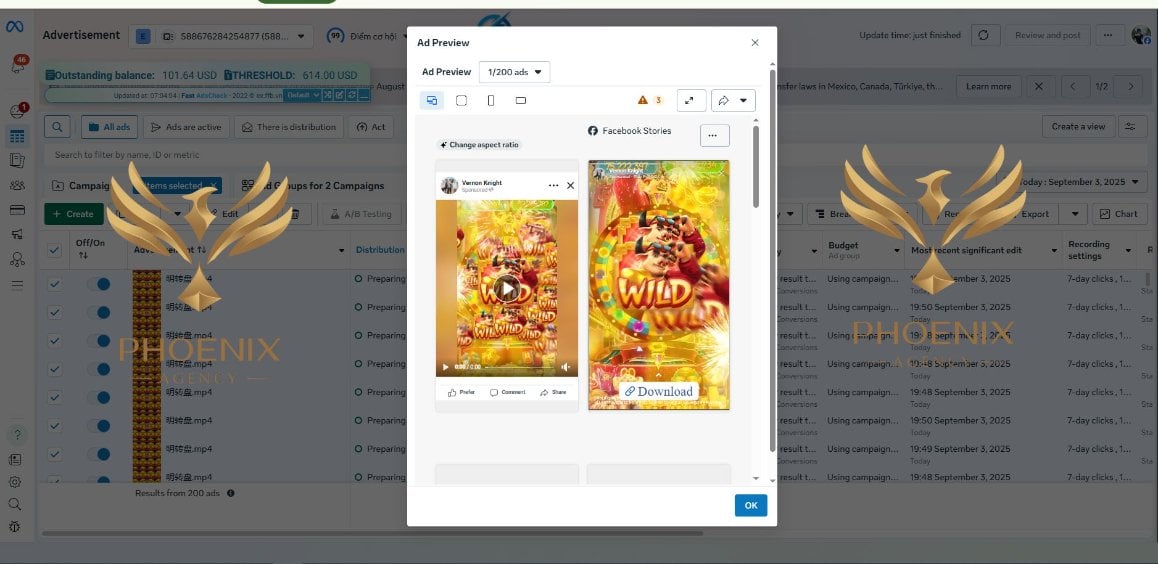Open the three-dot menu beside Facebook Stories
This screenshot has width=1158, height=564.
coord(714,136)
